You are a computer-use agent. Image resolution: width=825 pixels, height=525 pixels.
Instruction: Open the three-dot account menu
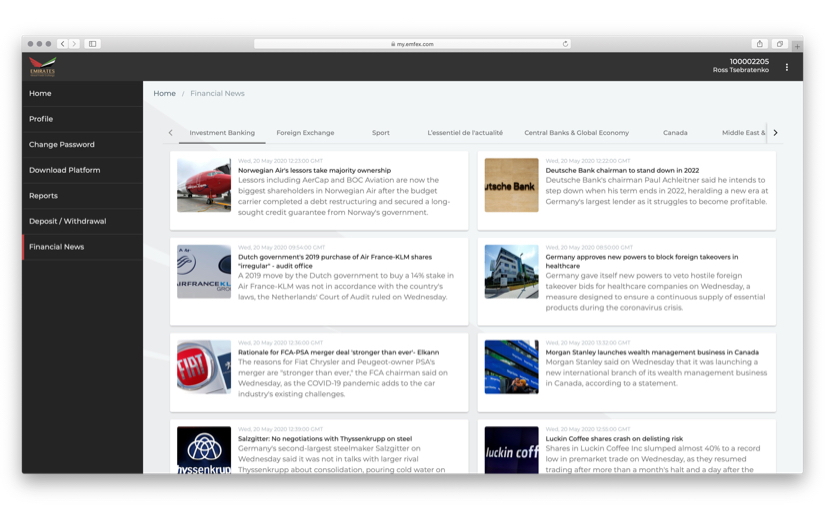click(x=787, y=67)
